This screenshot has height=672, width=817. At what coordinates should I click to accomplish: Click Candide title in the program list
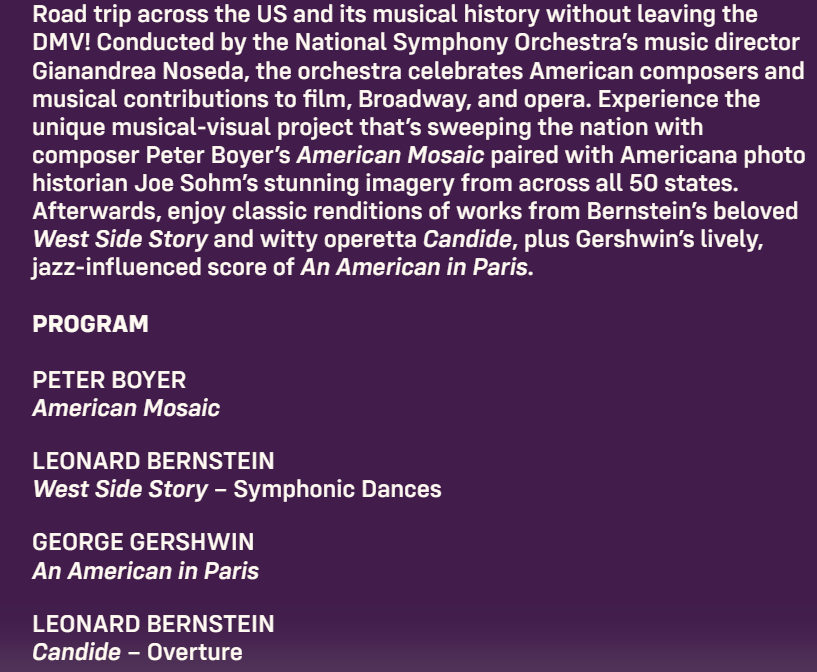point(76,652)
